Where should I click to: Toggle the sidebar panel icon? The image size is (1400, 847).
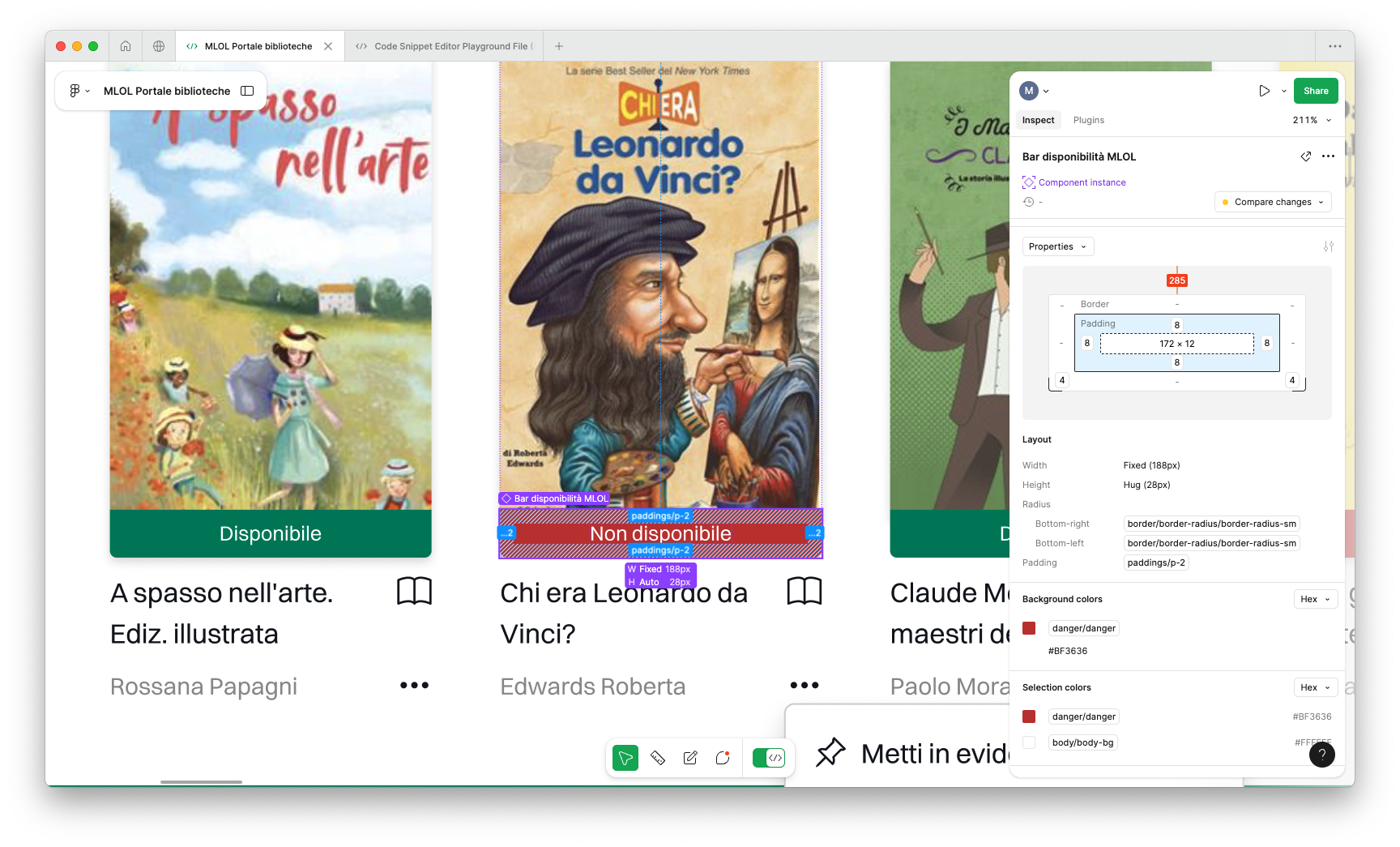click(247, 91)
